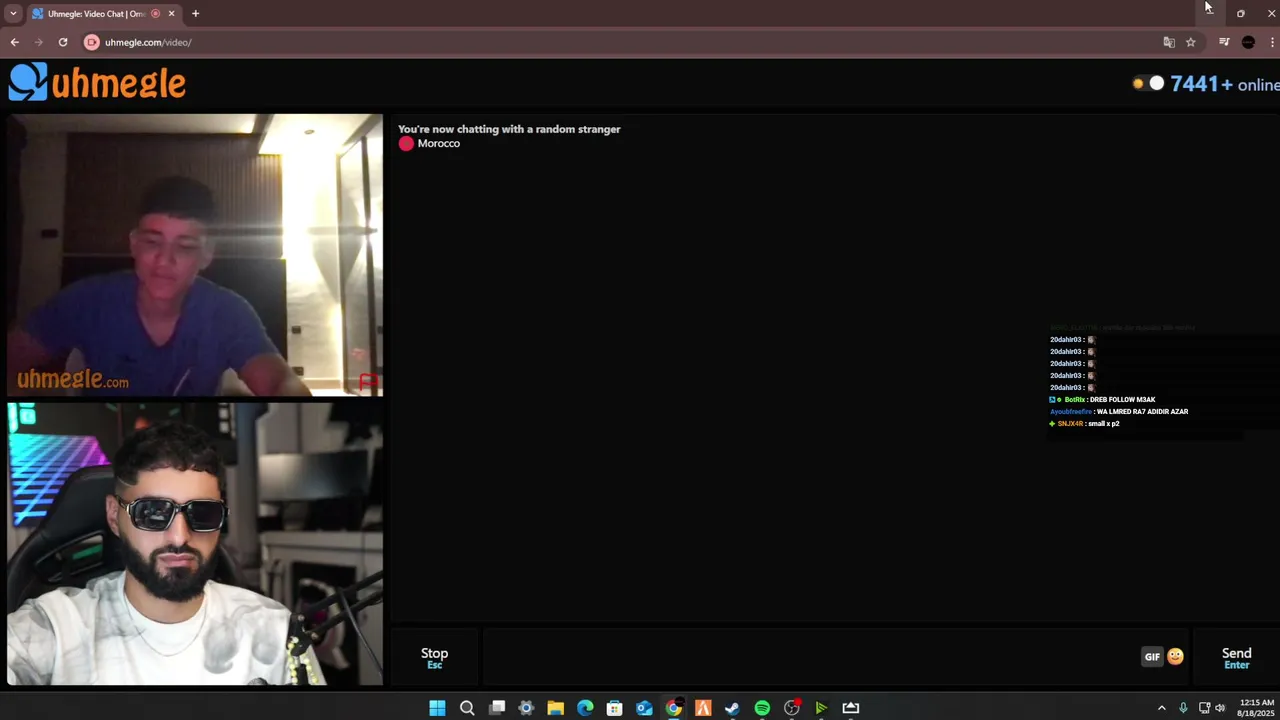Open the volume tray control
This screenshot has height=720, width=1280.
pos(1220,708)
